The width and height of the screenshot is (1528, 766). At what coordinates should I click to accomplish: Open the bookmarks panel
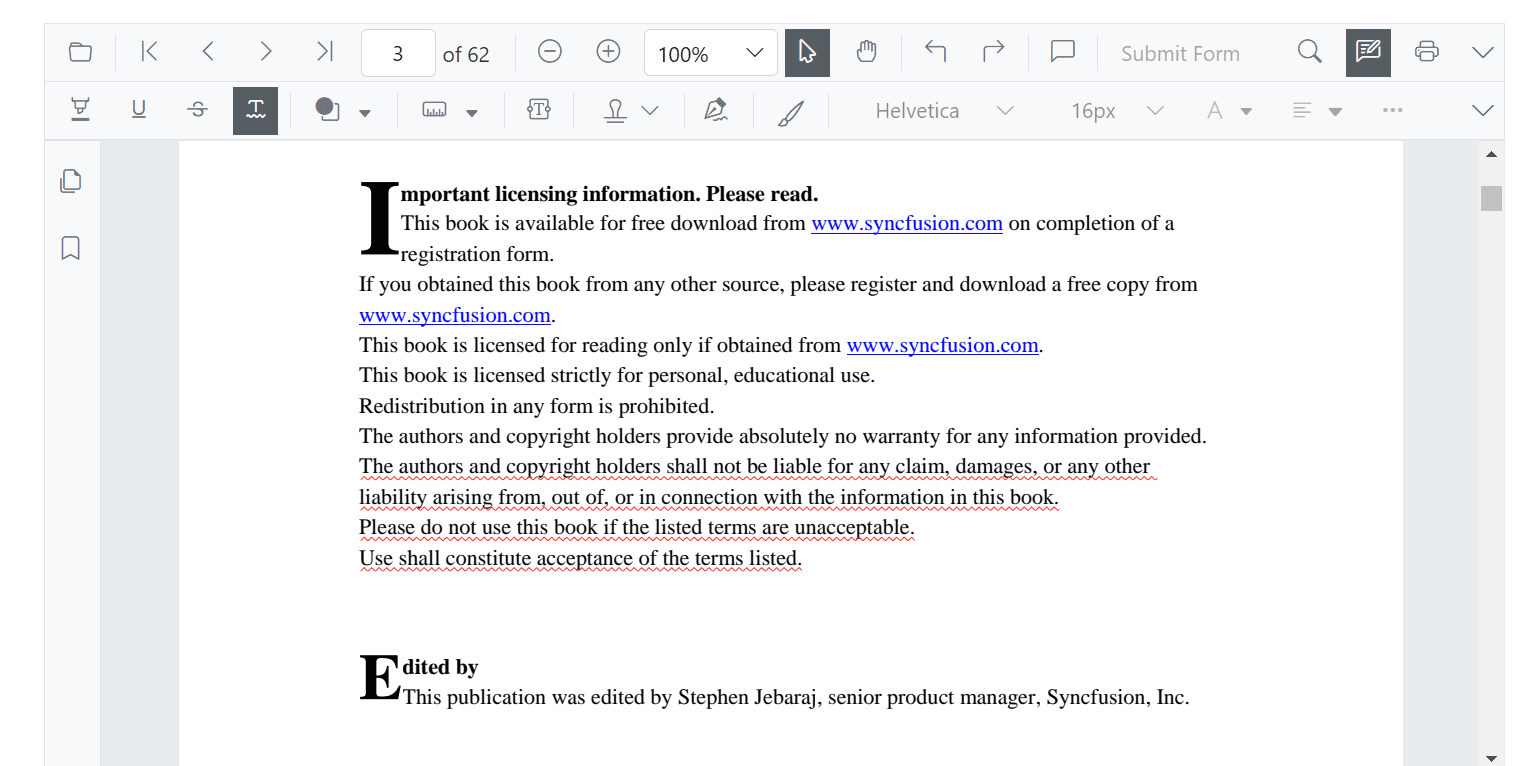coord(71,248)
